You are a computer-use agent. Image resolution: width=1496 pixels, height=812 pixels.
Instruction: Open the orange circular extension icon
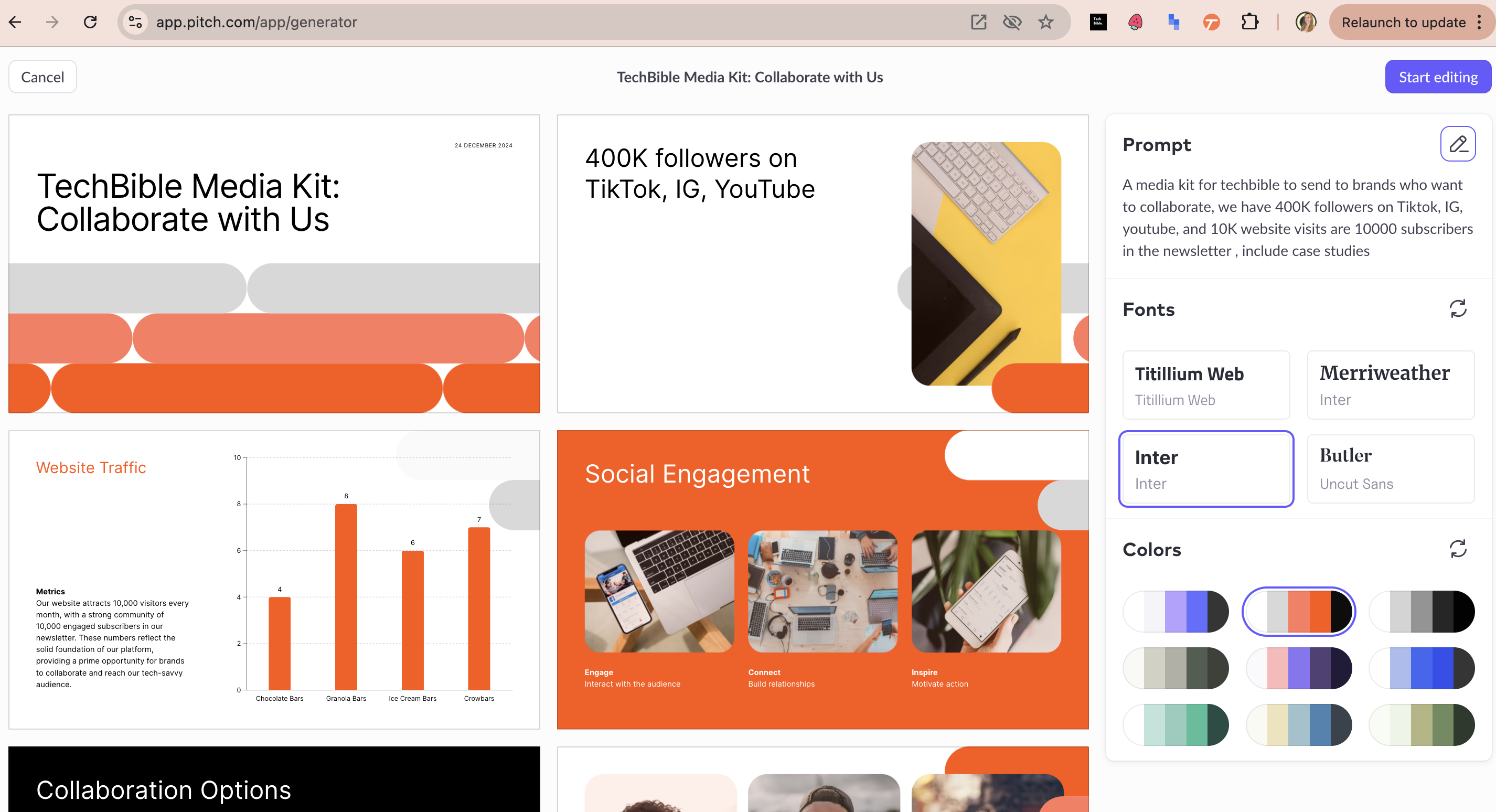click(1212, 22)
